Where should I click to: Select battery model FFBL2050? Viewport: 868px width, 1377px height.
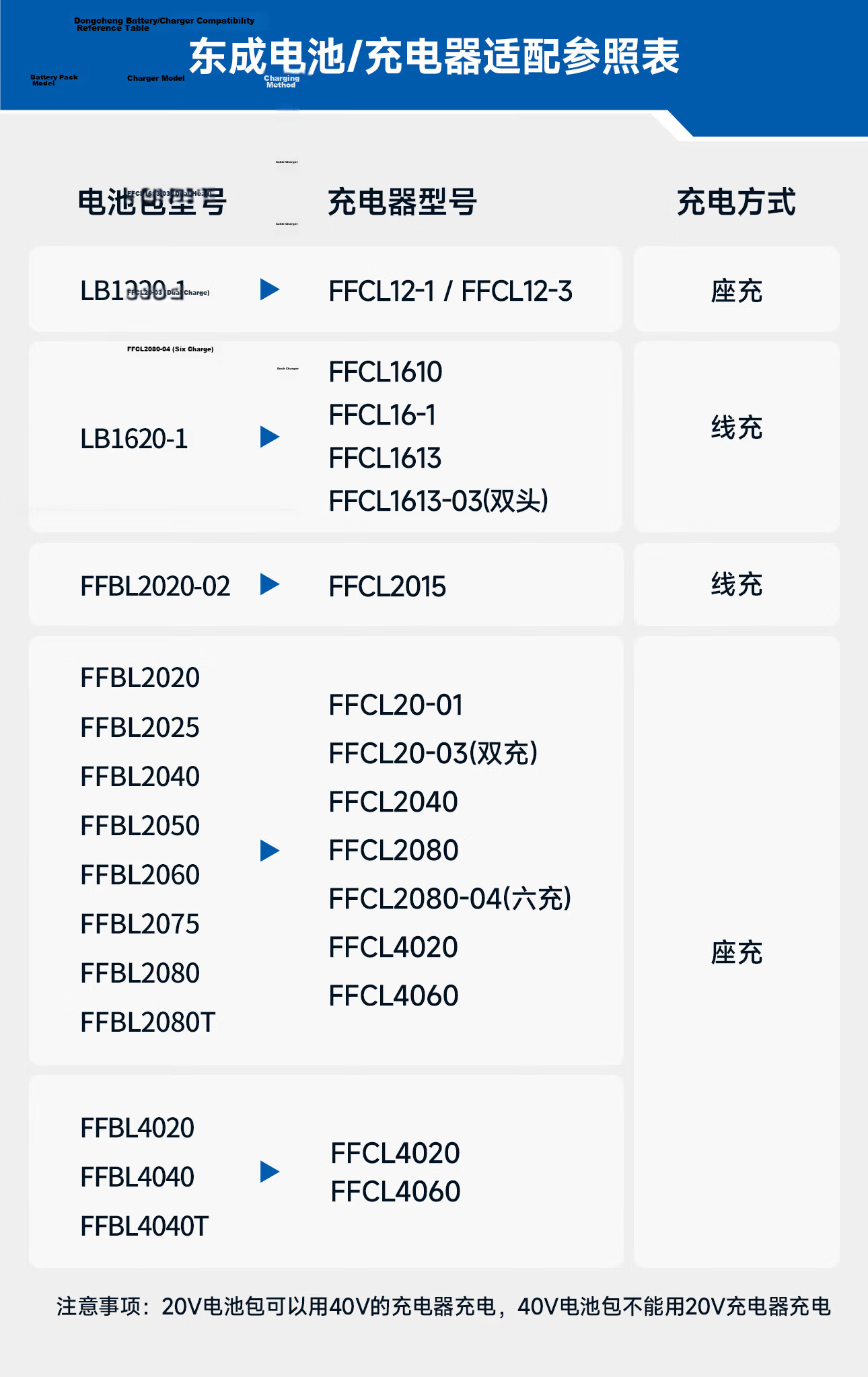[140, 826]
